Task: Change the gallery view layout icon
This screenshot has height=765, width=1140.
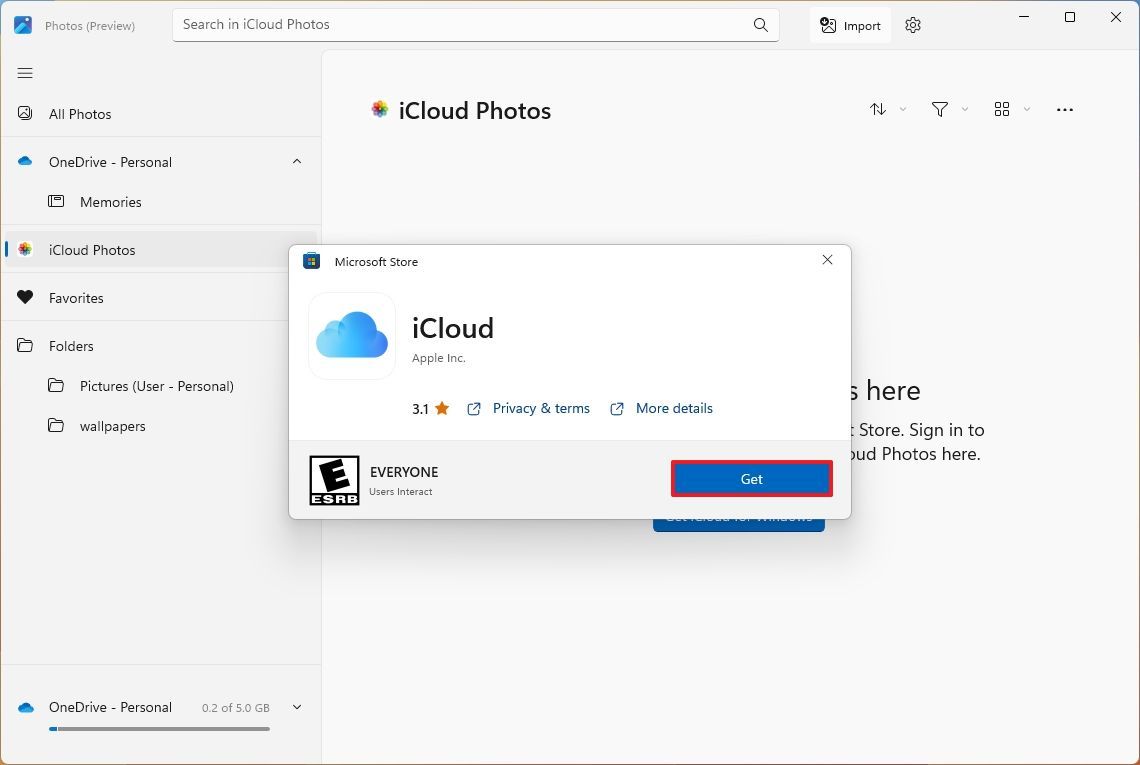Action: coord(1002,109)
